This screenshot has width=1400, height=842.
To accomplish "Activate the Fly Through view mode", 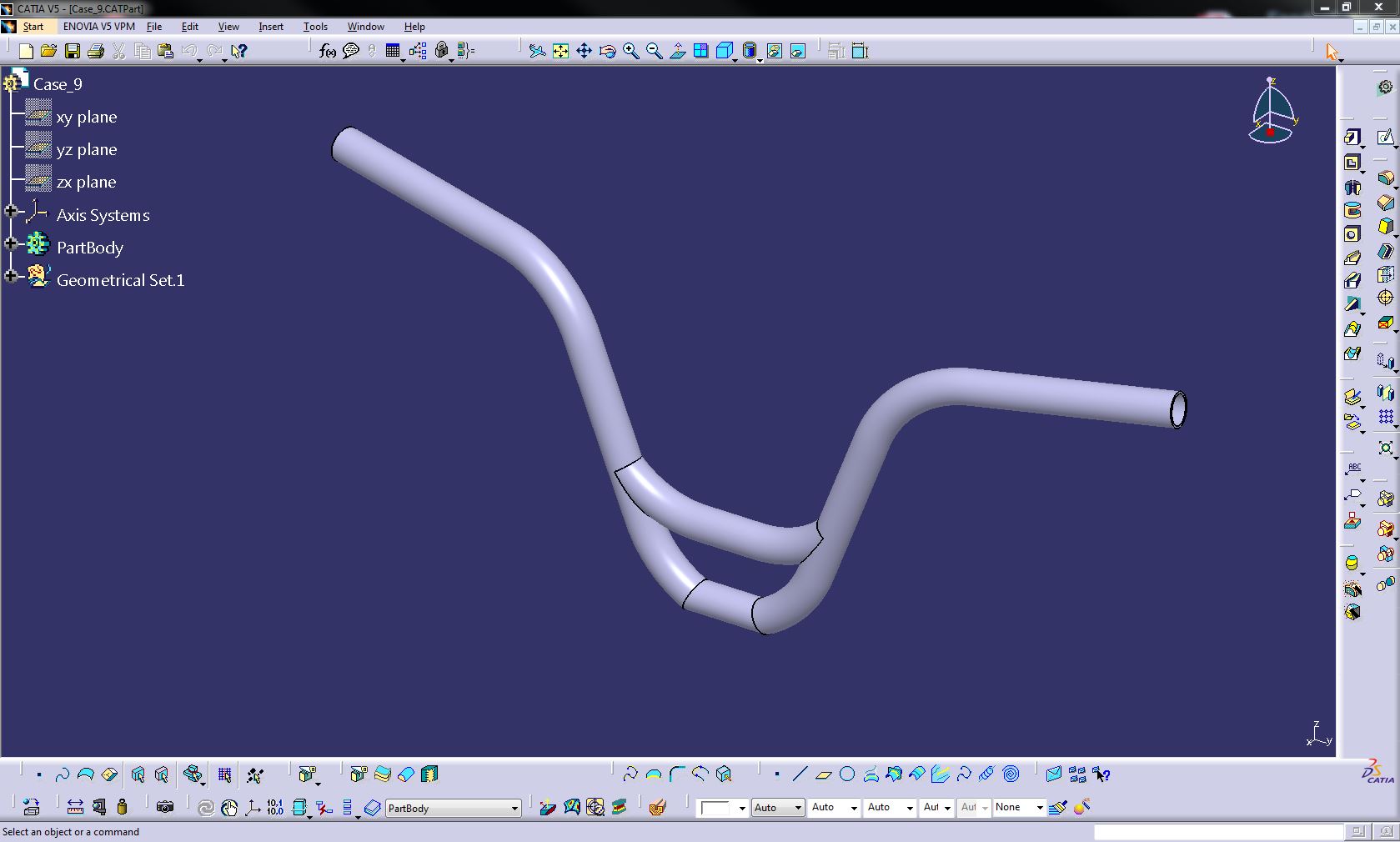I will pyautogui.click(x=538, y=51).
